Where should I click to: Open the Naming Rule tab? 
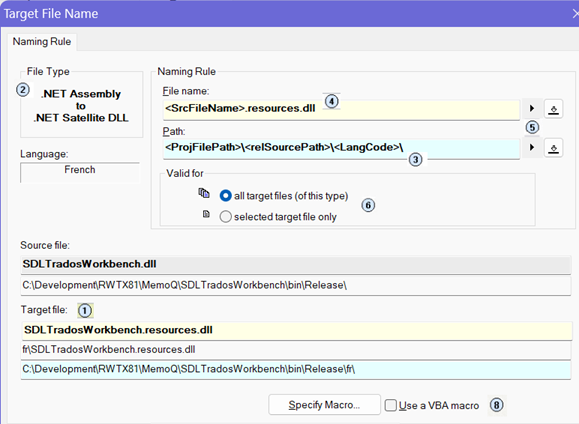tap(42, 41)
